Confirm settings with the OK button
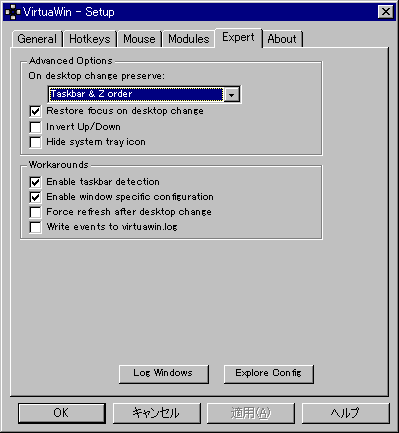 click(x=62, y=413)
